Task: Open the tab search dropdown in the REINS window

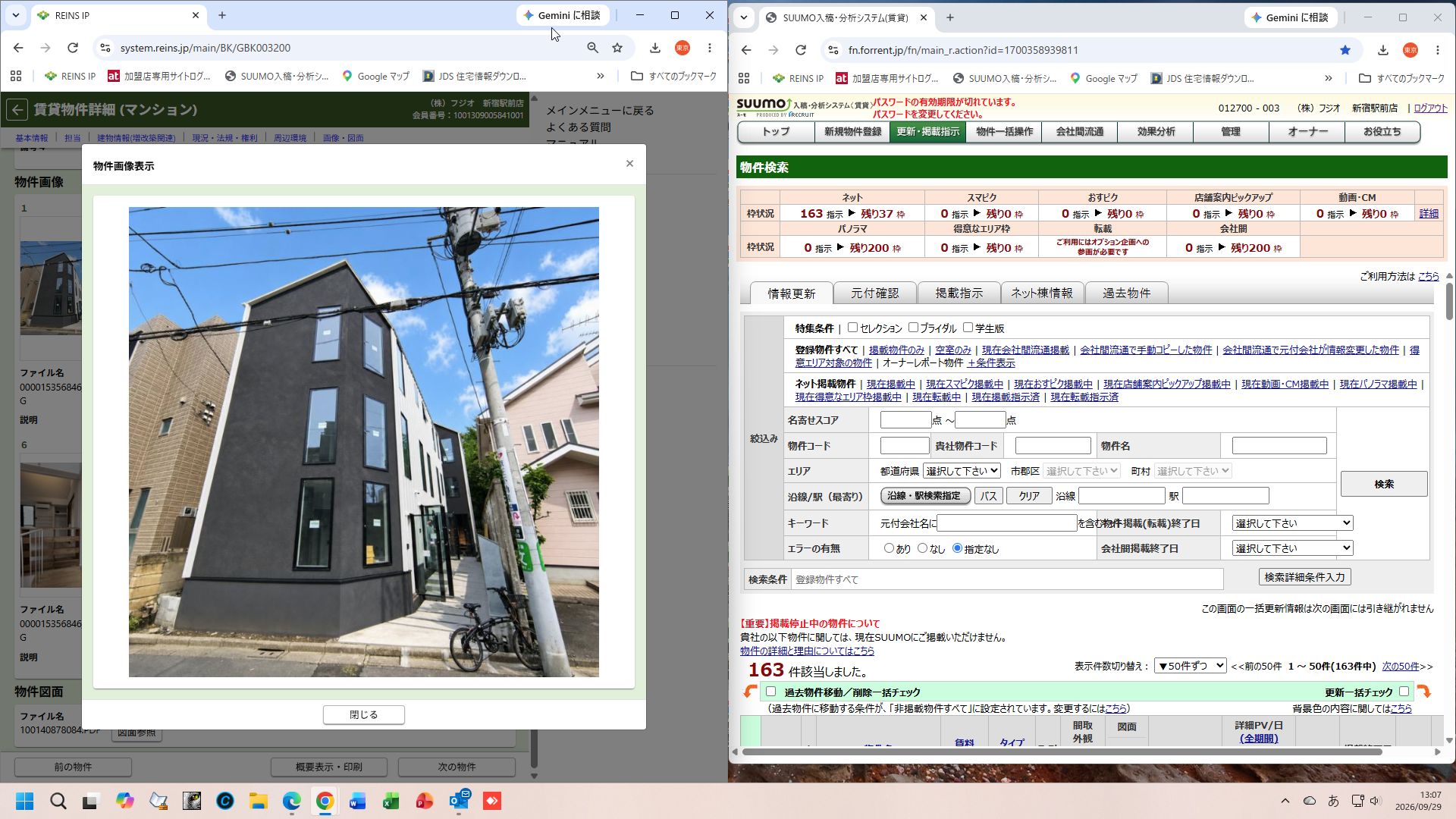Action: [15, 15]
